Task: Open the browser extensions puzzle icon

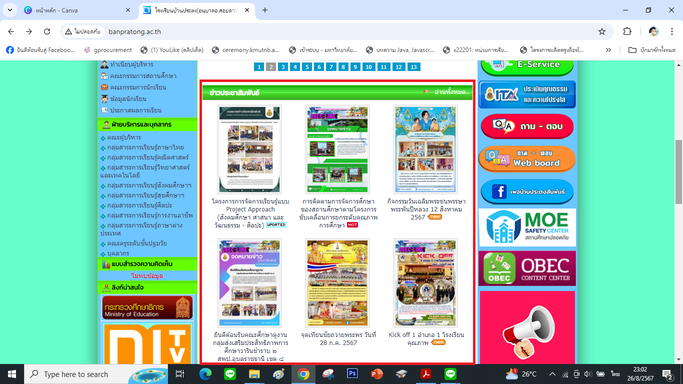Action: 627,31
